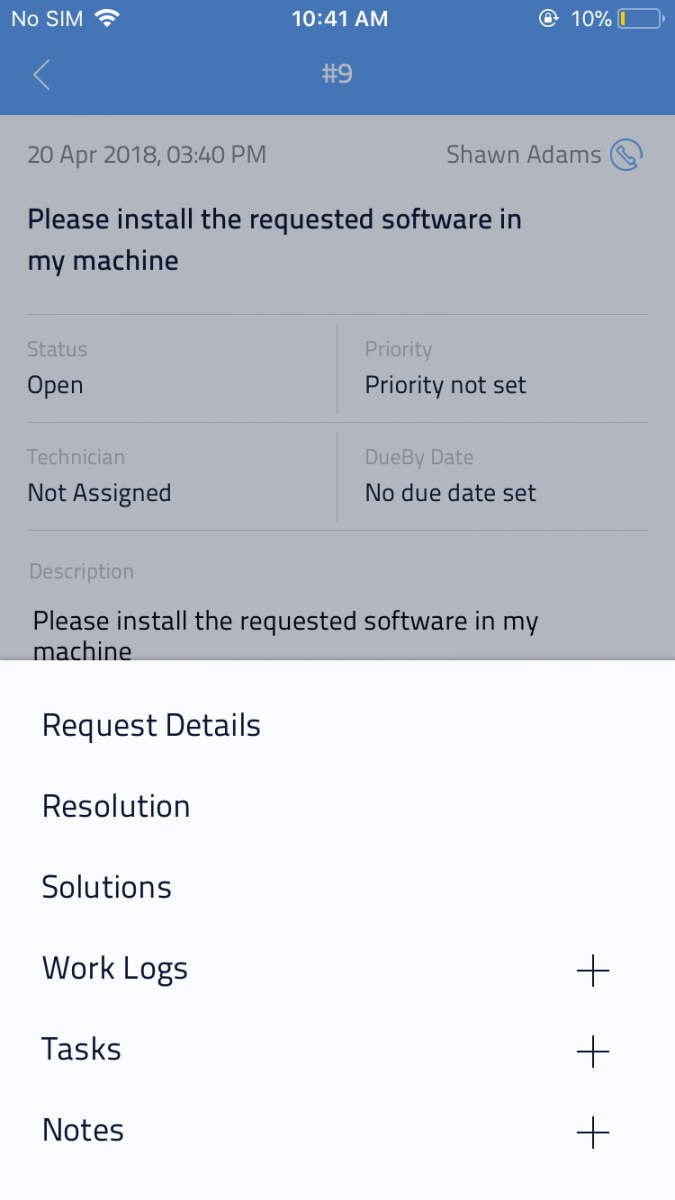Tap the rotation lock status icon
675x1200 pixels.
(x=548, y=19)
